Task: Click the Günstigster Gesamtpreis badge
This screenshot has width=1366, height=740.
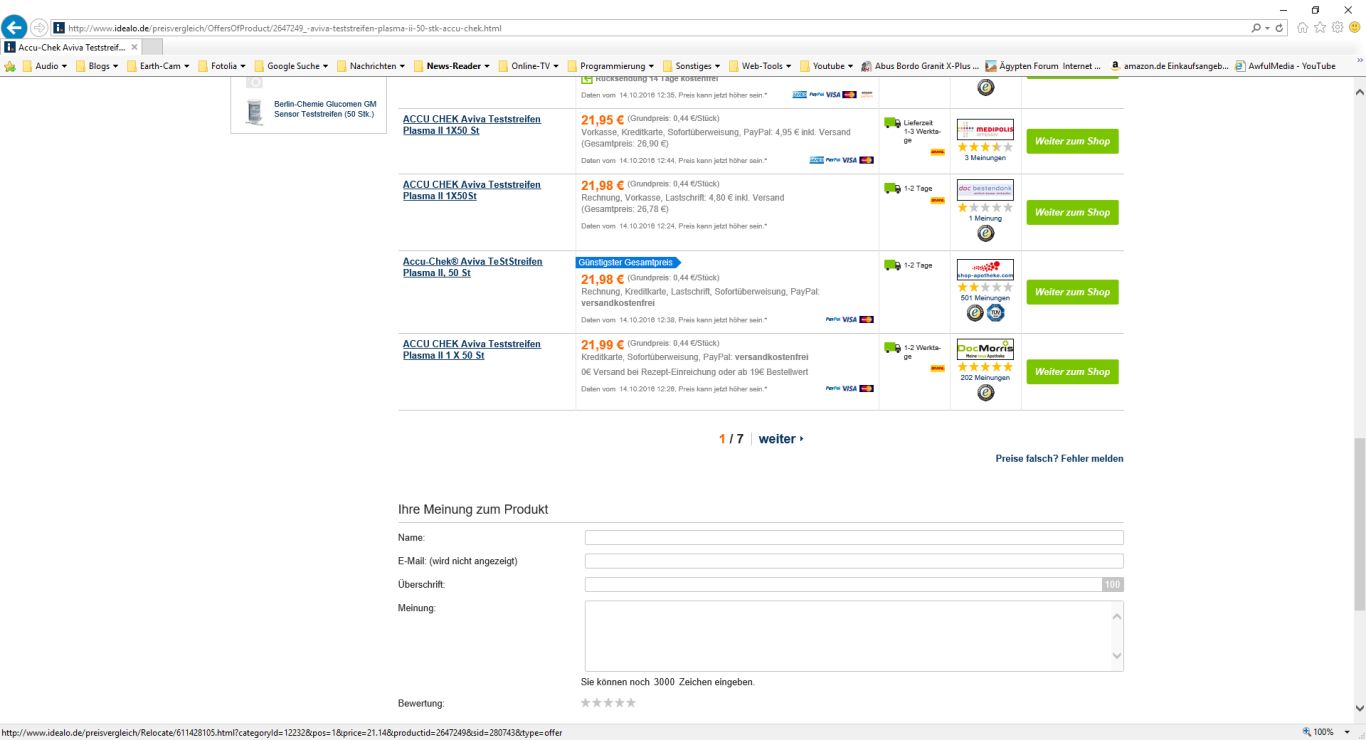Action: pos(627,262)
